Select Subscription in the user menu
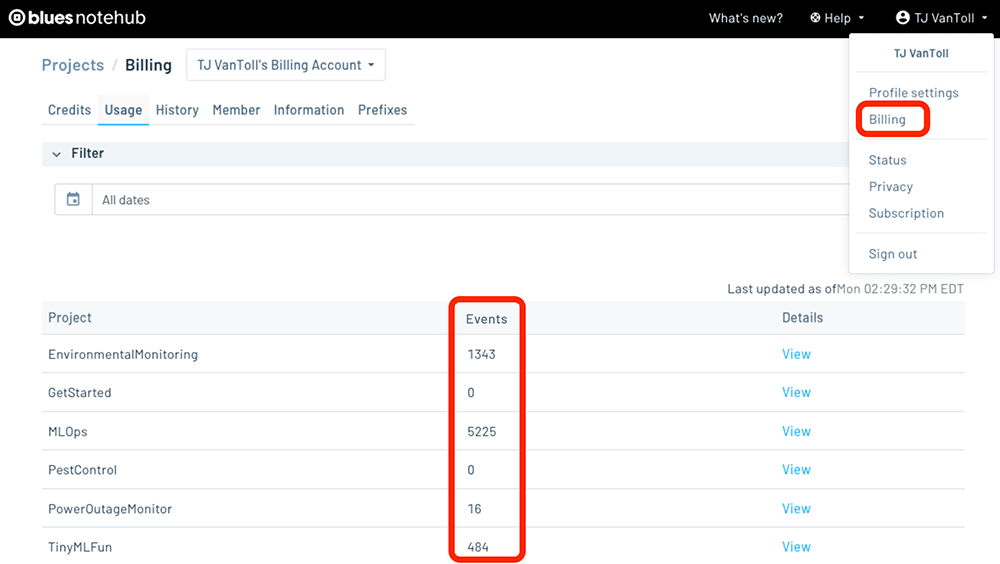Image resolution: width=1000 pixels, height=564 pixels. pos(906,213)
